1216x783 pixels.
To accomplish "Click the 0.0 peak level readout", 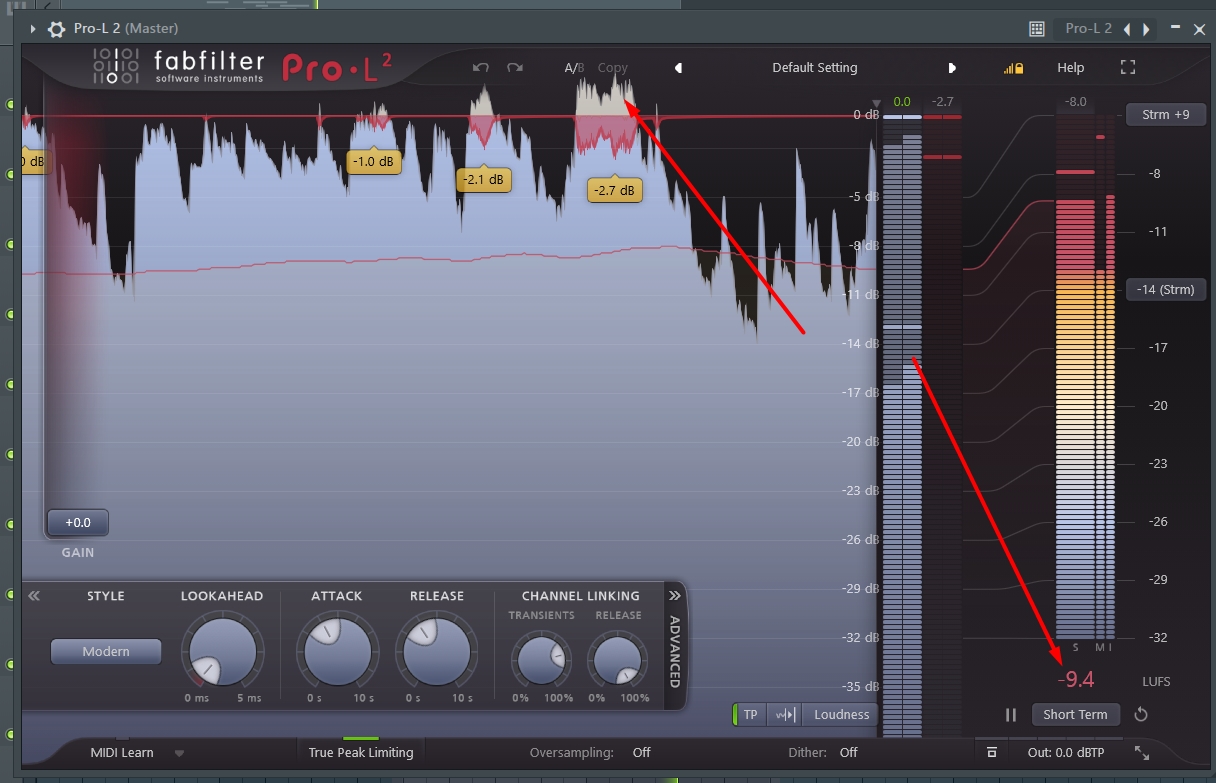I will (902, 102).
